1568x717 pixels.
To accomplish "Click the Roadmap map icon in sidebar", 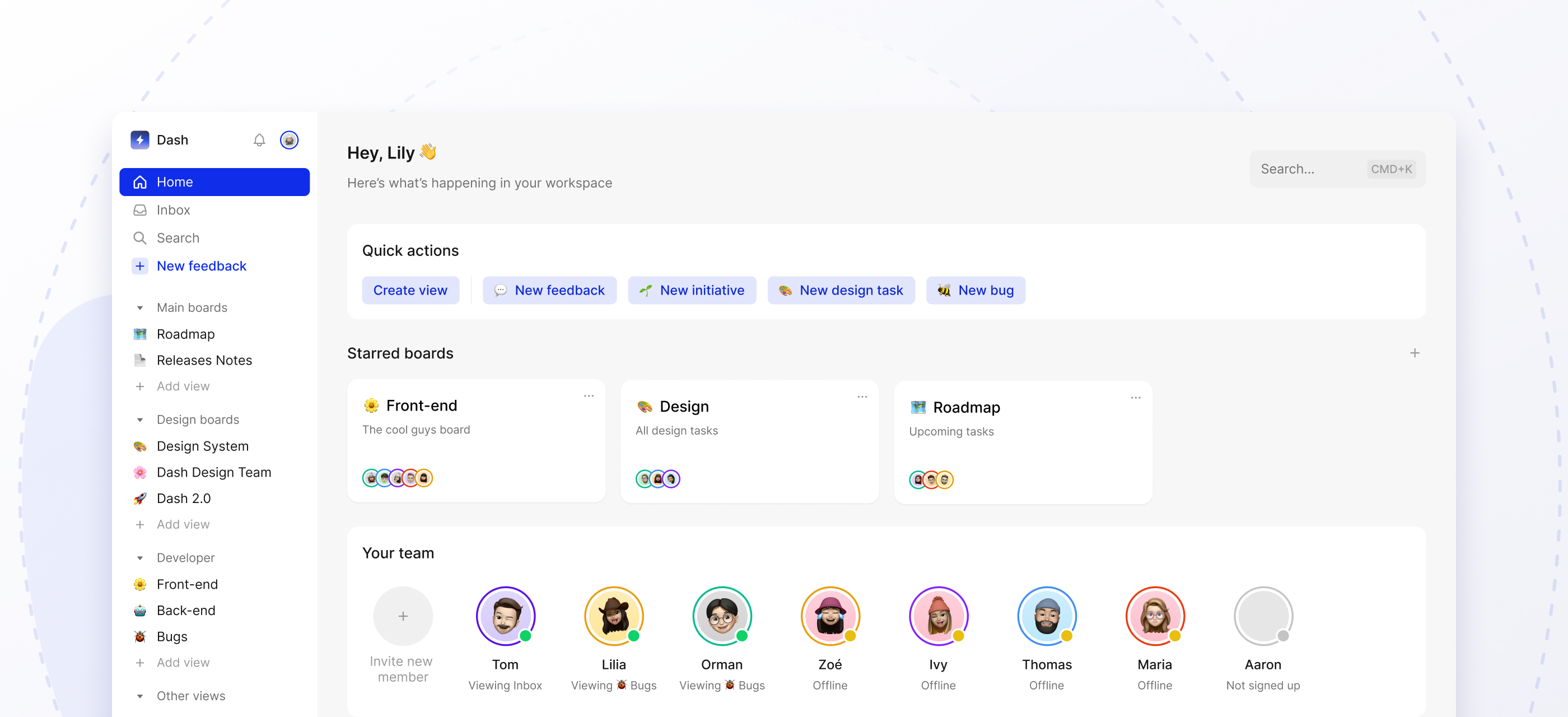I will click(x=140, y=334).
